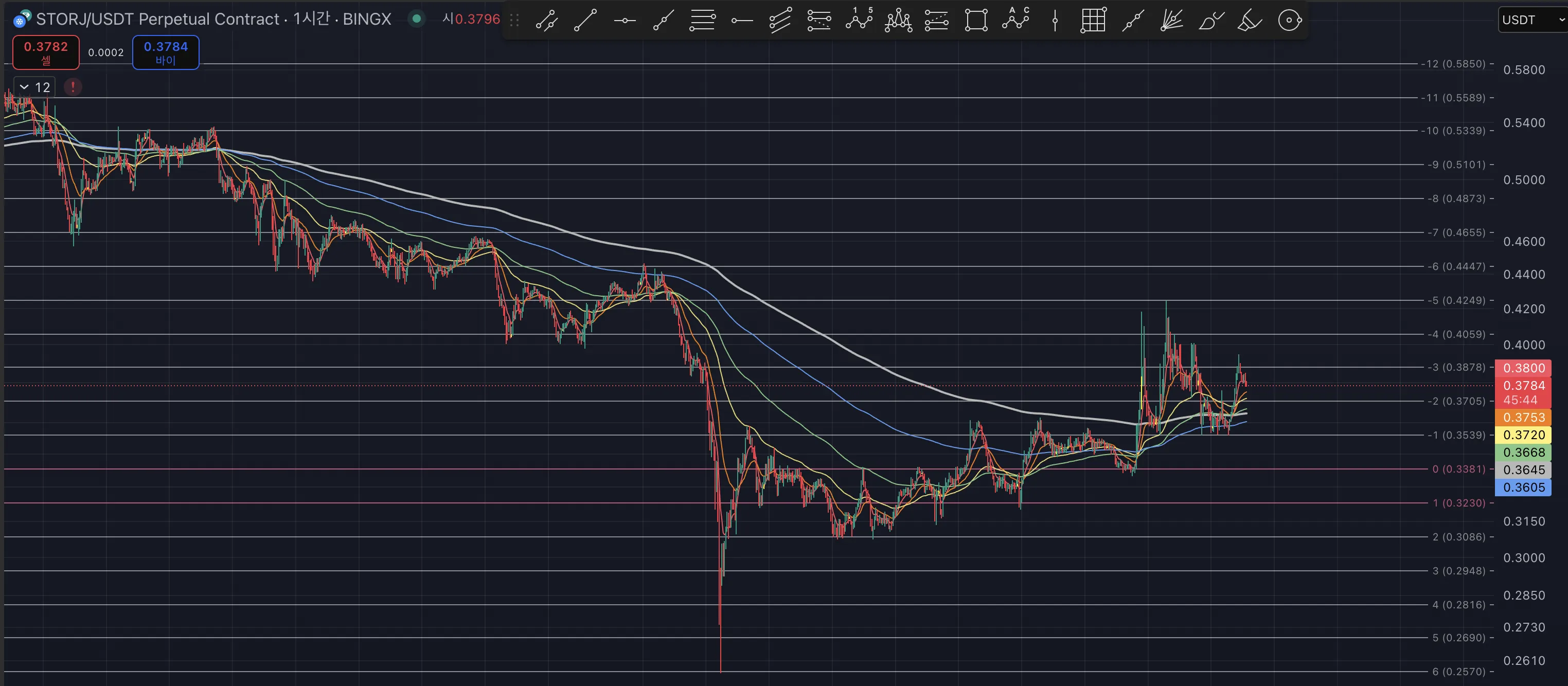Screen dimensions: 1568x686
Task: Select the A-C pattern tool
Action: [1015, 20]
